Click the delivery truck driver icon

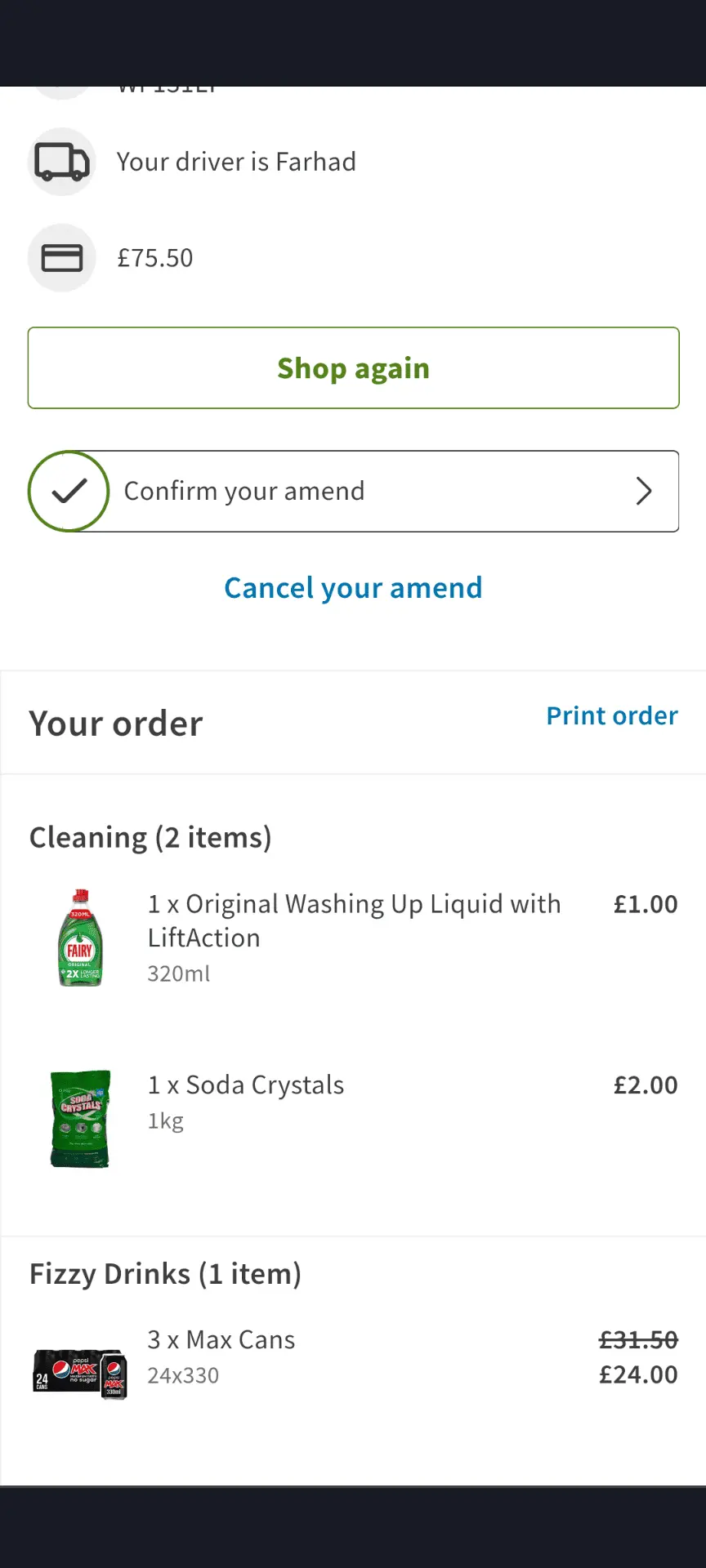(62, 162)
